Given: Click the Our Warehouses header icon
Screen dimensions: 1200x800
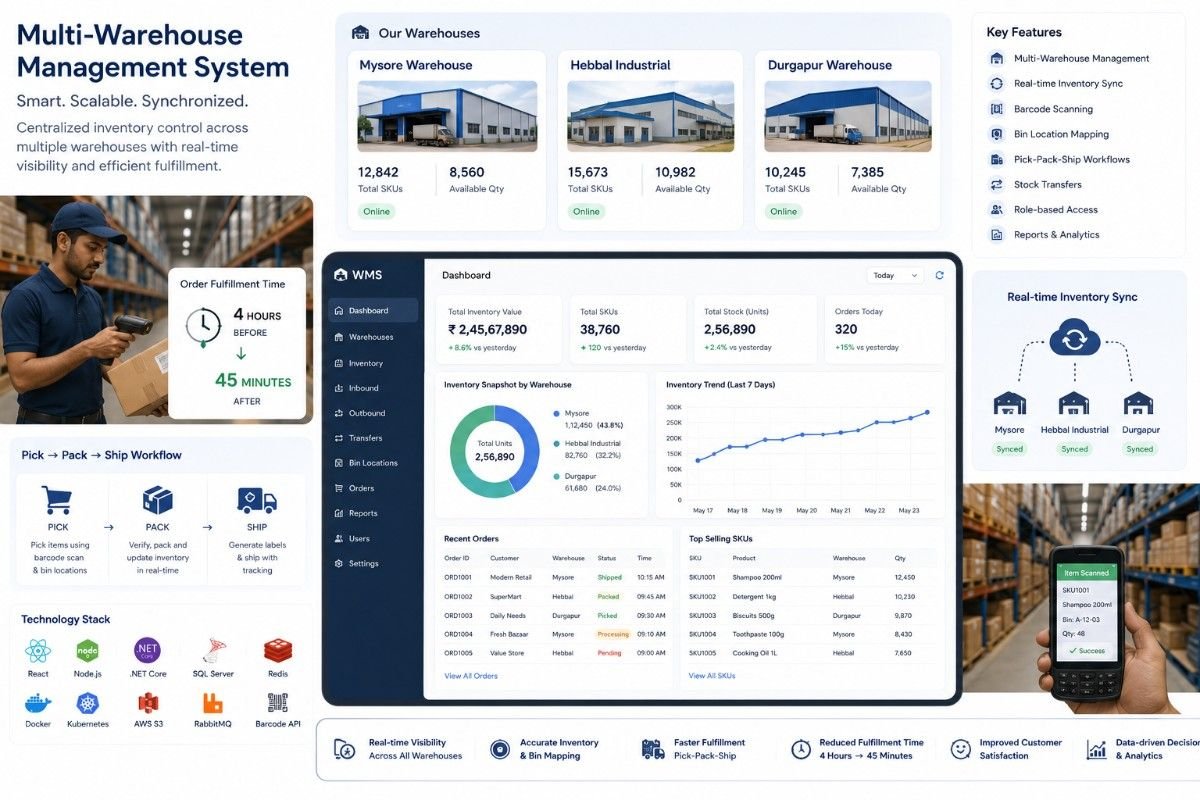Looking at the screenshot, I should coord(360,33).
